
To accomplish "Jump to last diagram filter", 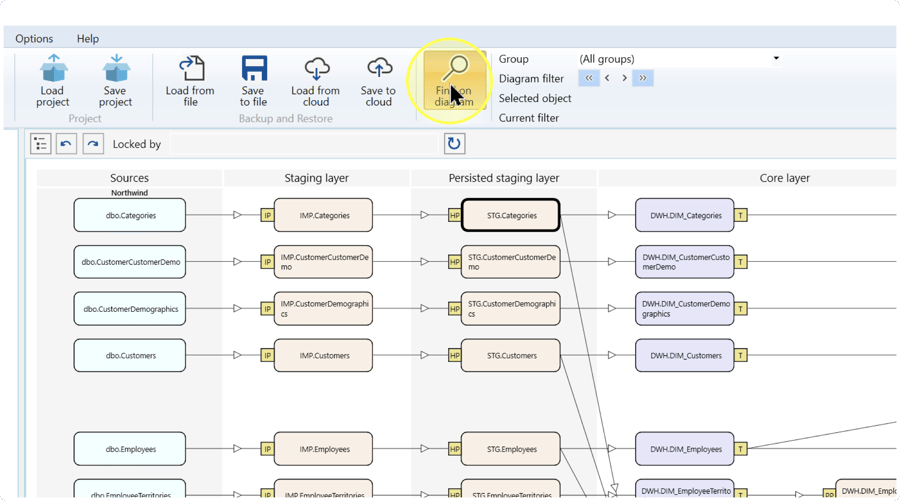I will pos(643,78).
